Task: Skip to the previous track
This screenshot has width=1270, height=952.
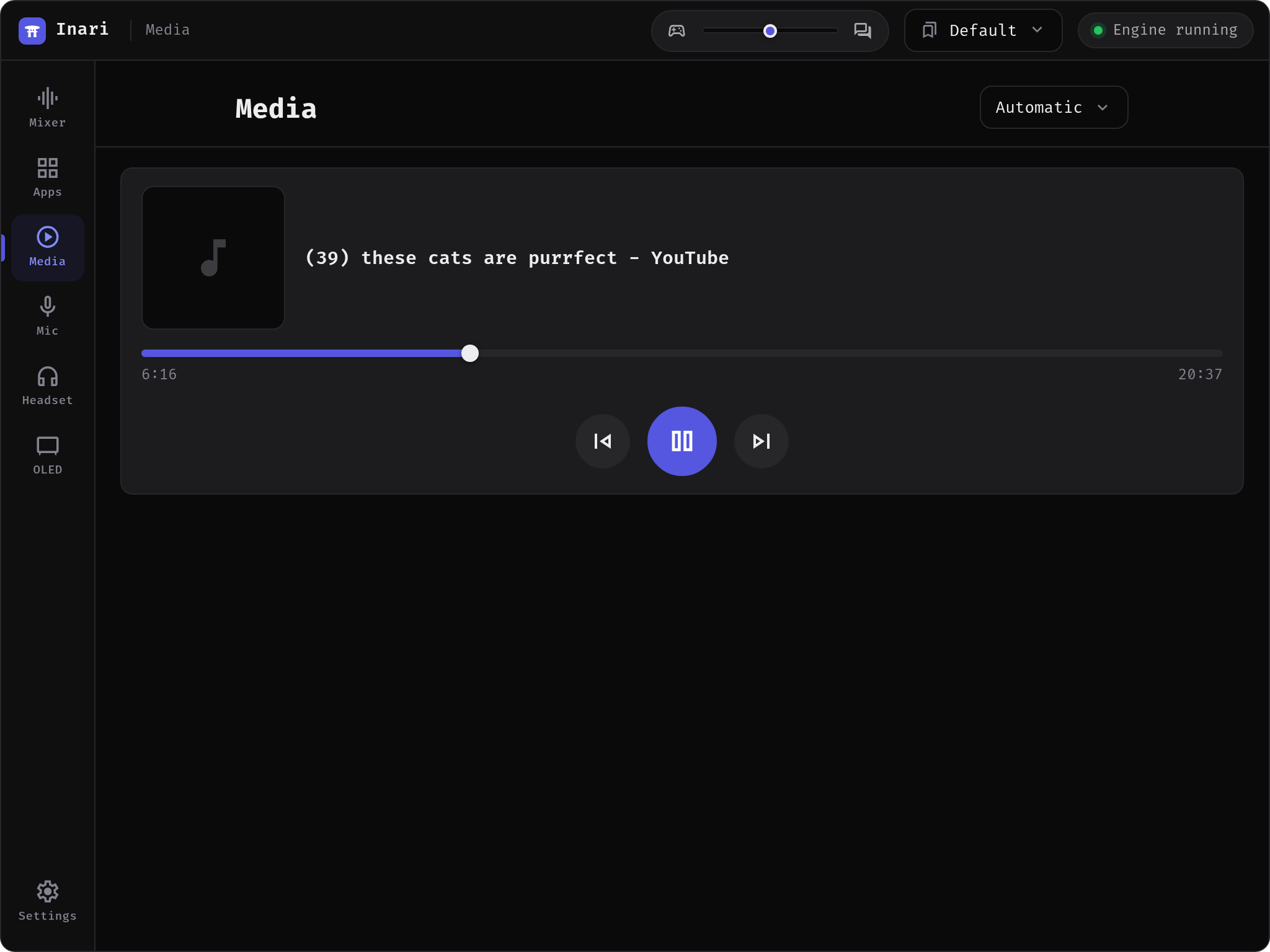Action: [603, 441]
